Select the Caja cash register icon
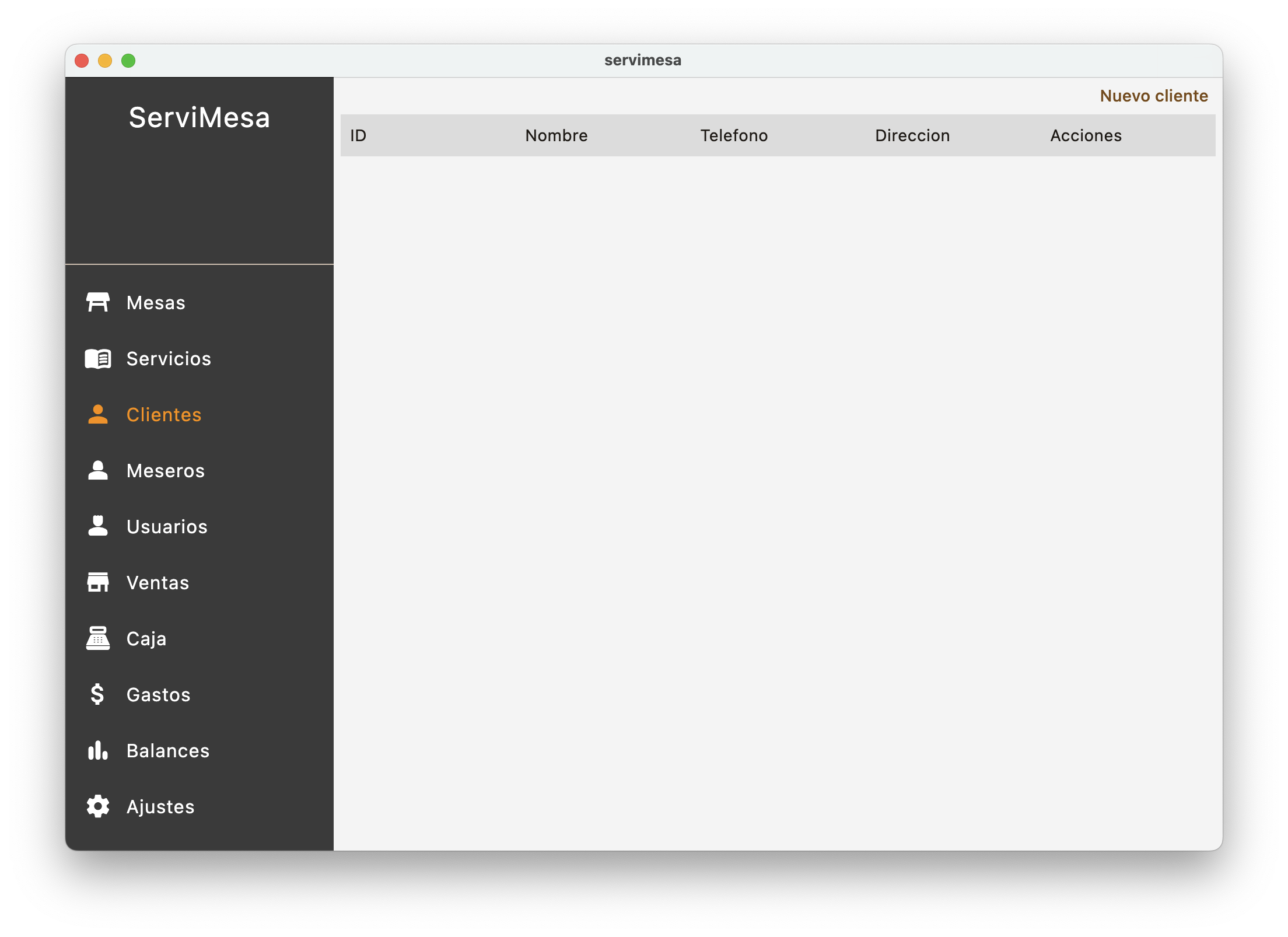The width and height of the screenshot is (1288, 937). pyautogui.click(x=98, y=639)
